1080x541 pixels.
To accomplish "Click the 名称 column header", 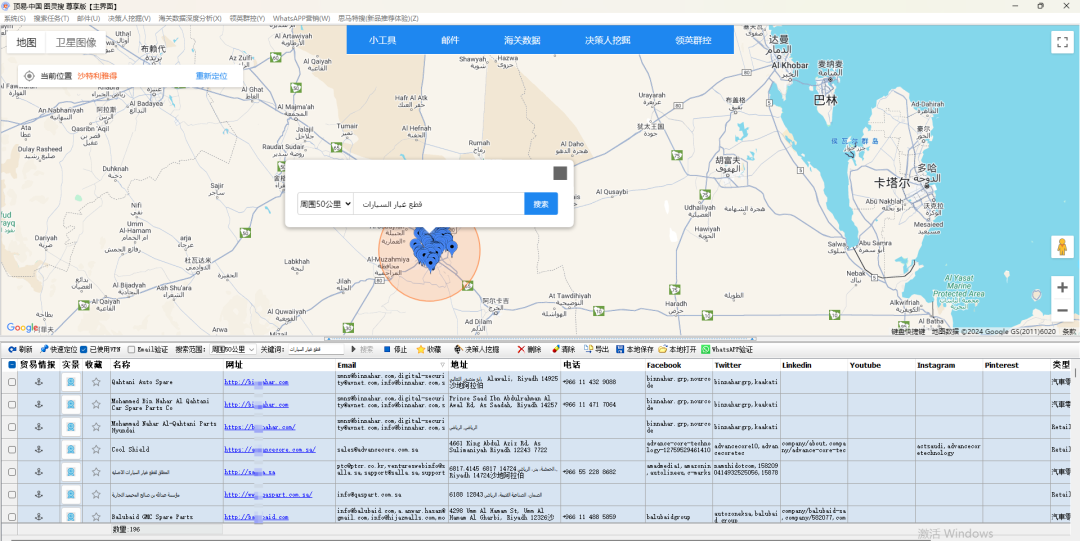I will click(x=167, y=365).
